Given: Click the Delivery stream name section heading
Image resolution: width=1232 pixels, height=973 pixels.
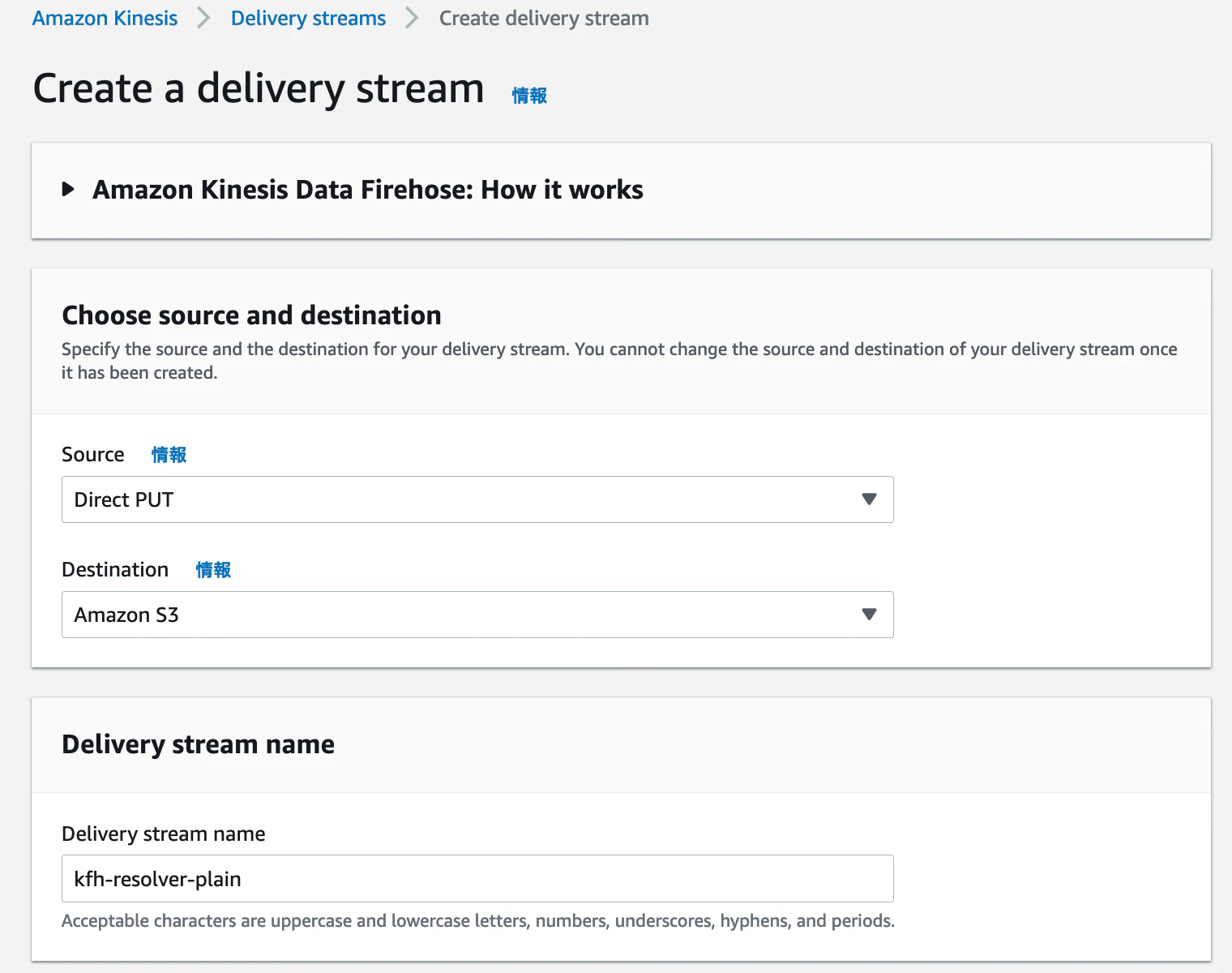Looking at the screenshot, I should pos(198,744).
